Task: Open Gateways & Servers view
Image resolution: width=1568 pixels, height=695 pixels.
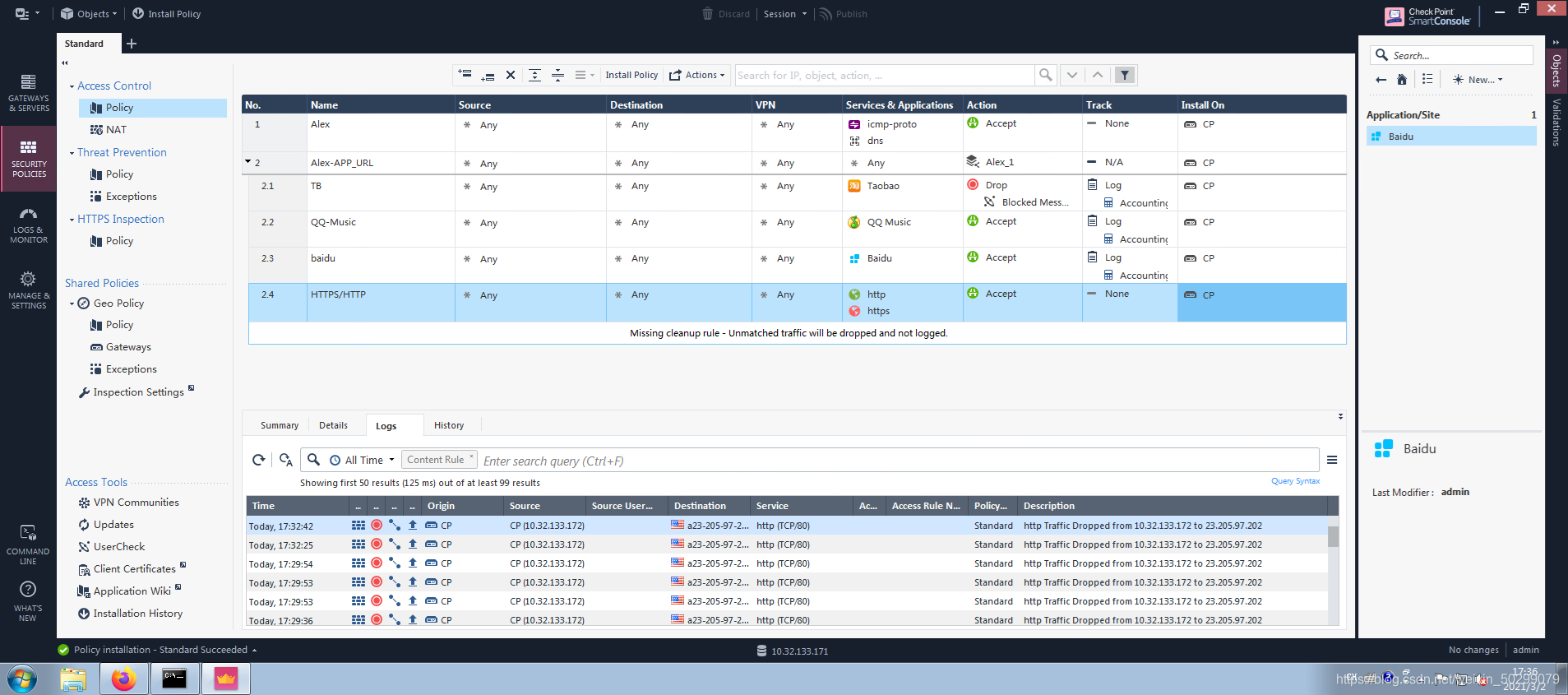Action: coord(28,93)
